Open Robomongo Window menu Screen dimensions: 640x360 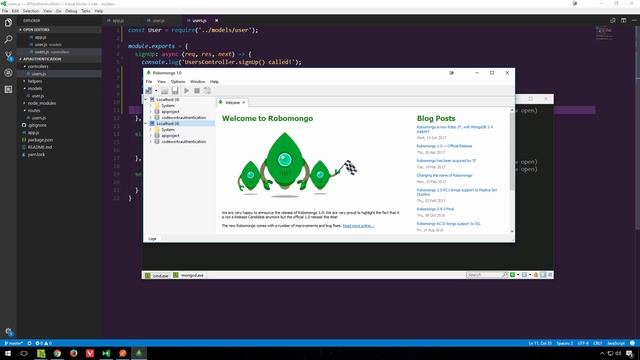pos(198,82)
